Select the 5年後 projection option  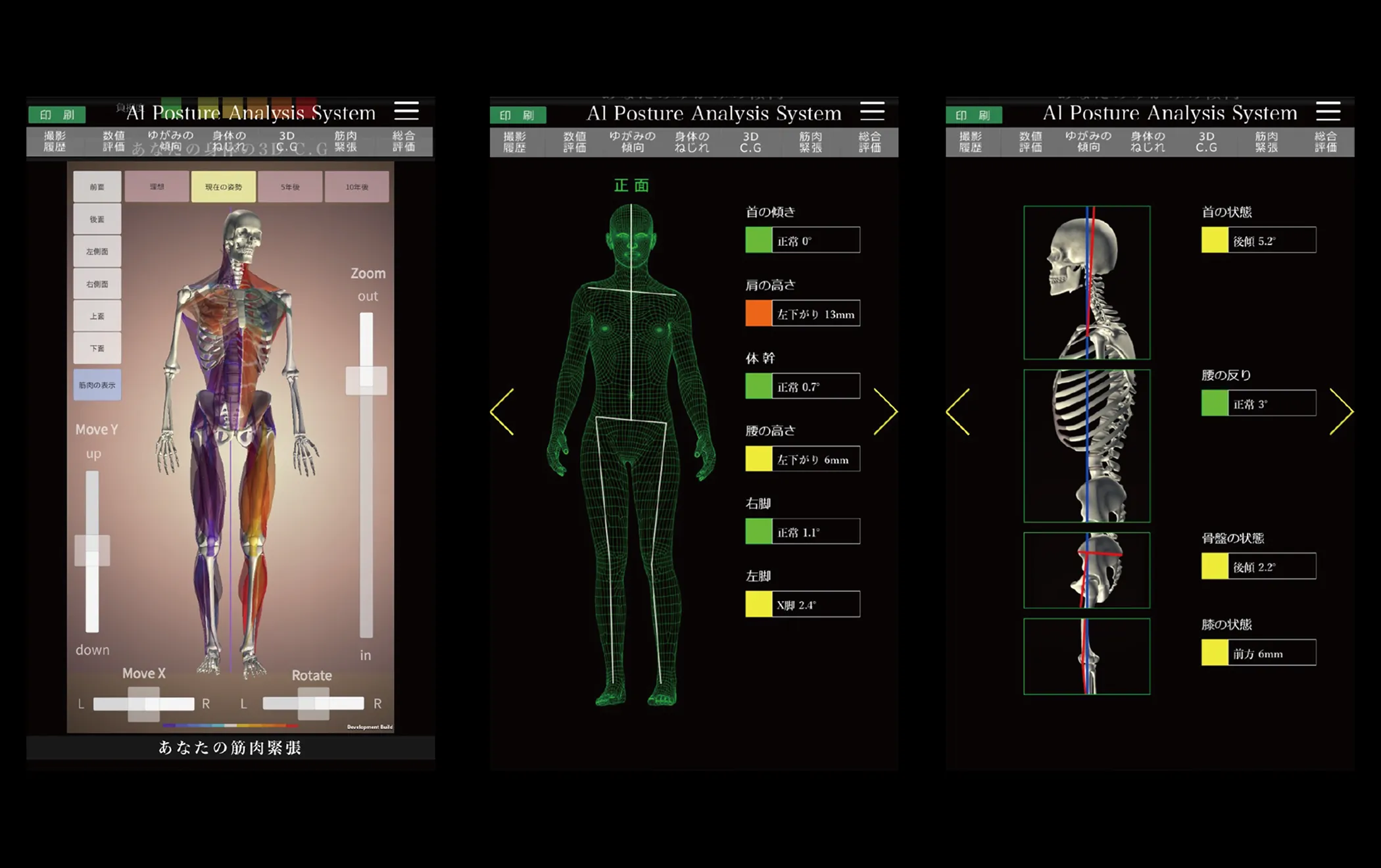click(x=290, y=187)
